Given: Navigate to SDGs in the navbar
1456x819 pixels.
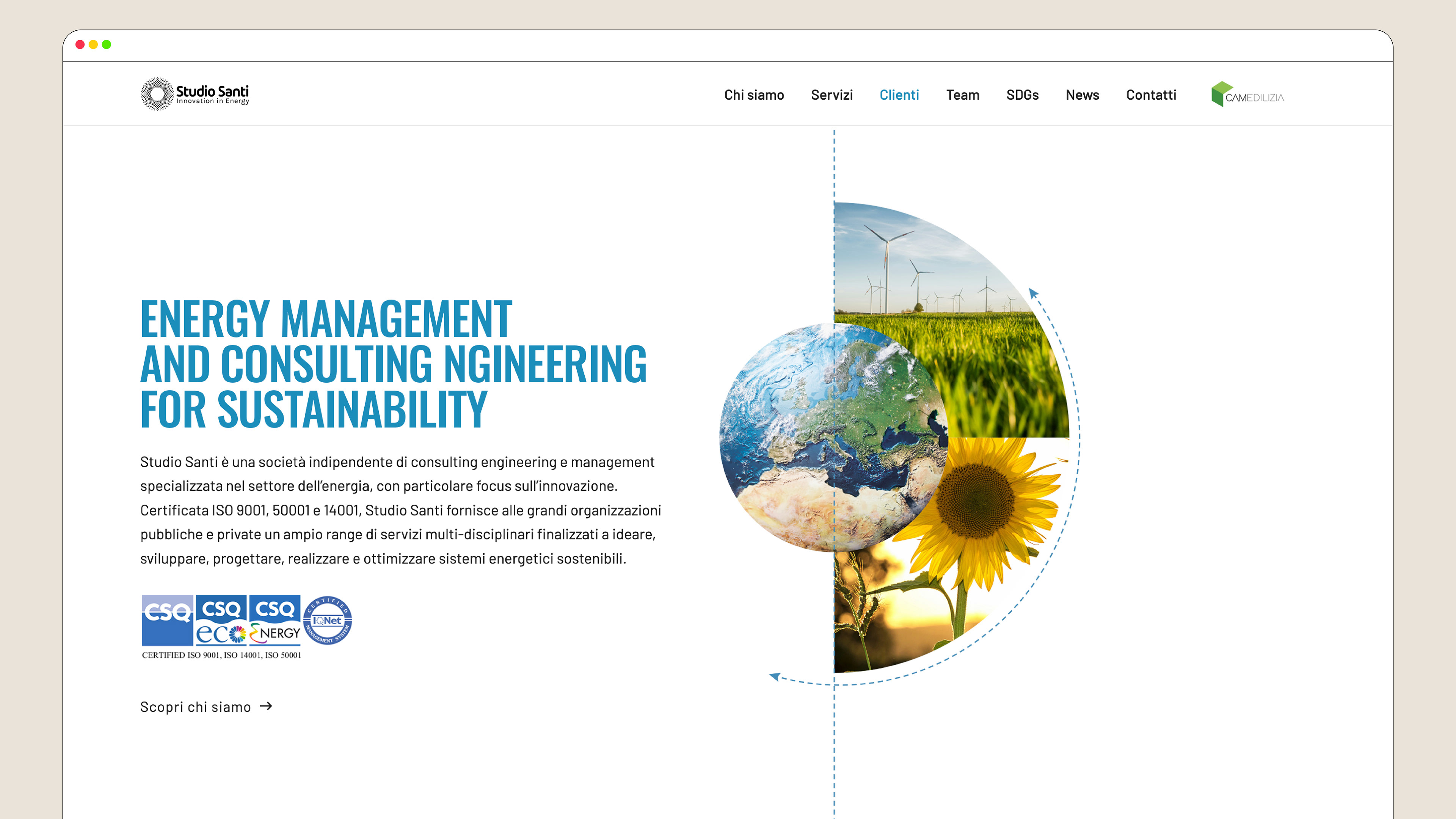Looking at the screenshot, I should pos(1022,95).
